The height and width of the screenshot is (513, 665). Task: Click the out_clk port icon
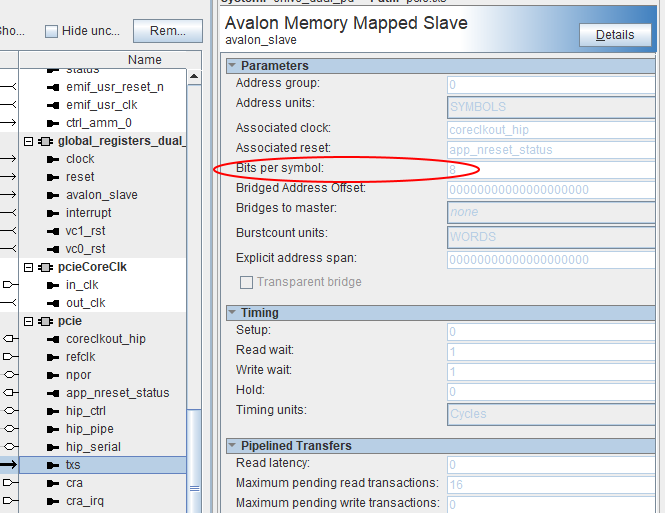click(x=53, y=304)
